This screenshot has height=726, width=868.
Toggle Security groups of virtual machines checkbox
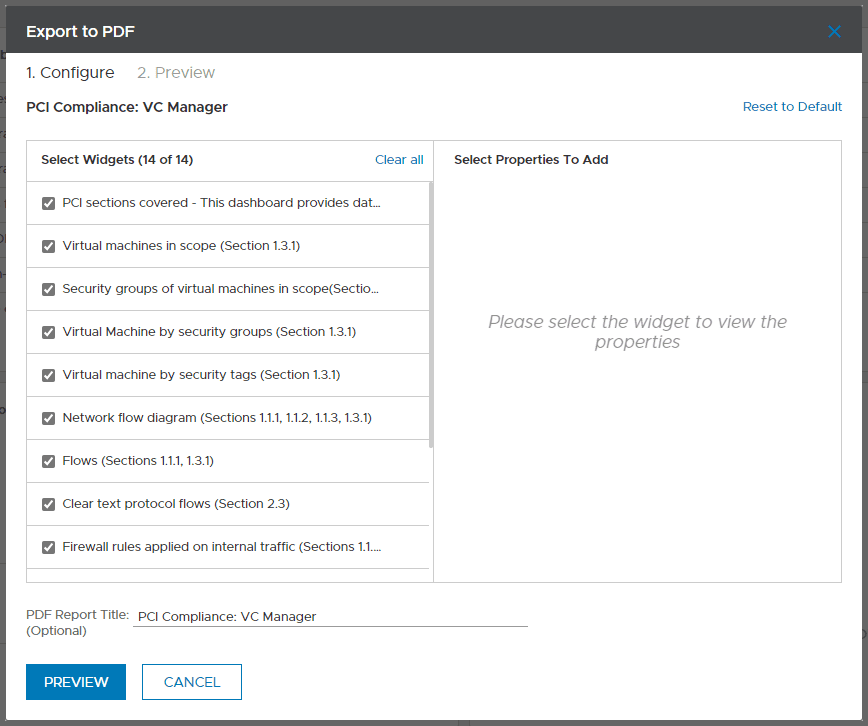(x=48, y=290)
